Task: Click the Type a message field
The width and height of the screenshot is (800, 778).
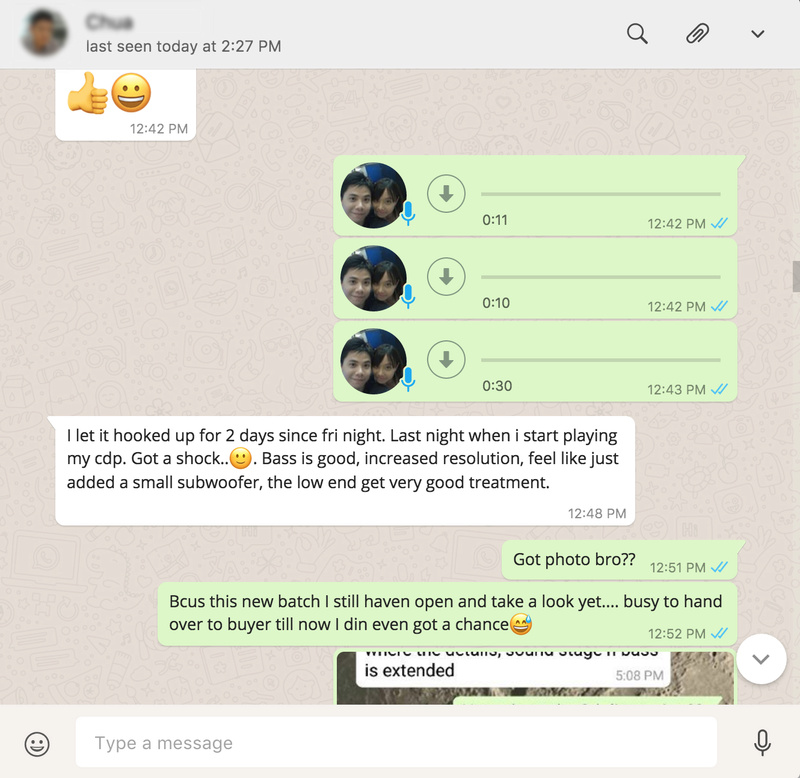Action: [x=396, y=742]
